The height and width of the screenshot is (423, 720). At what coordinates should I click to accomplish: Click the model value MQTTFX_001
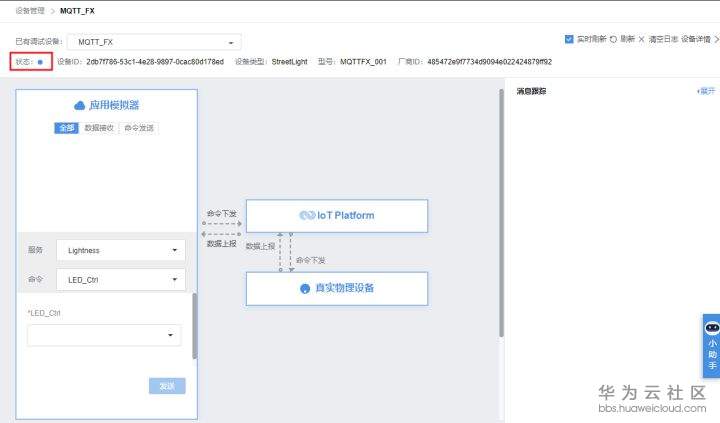tap(363, 62)
